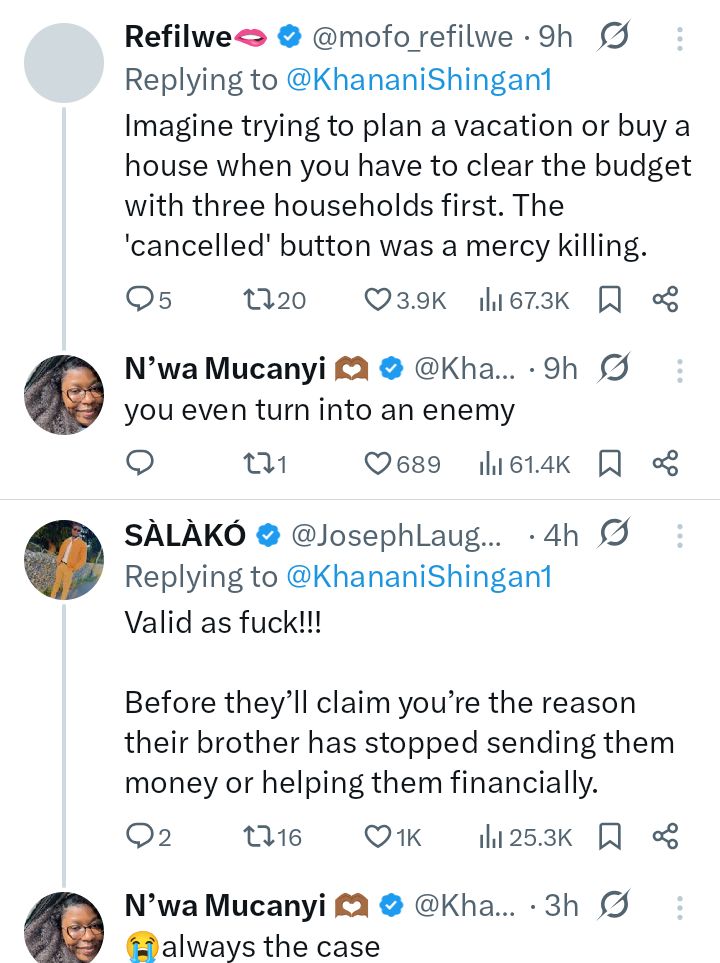Open the Grok icon on Refilwe's tweet
The image size is (720, 963).
point(612,37)
